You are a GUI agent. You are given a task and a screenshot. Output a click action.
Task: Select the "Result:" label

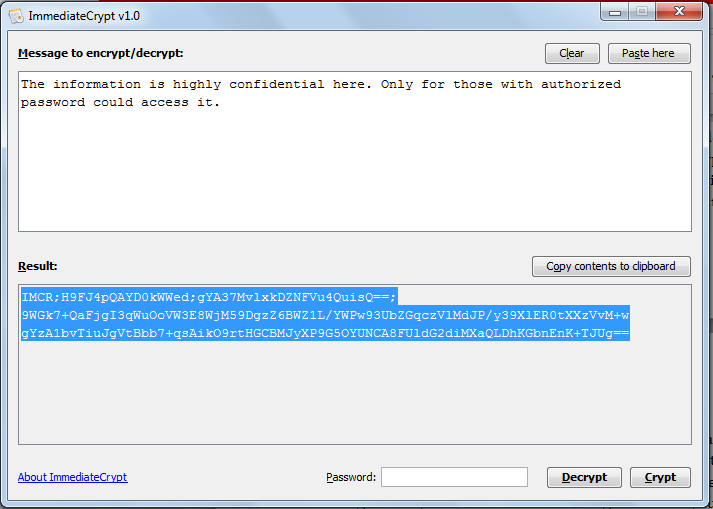click(x=38, y=266)
